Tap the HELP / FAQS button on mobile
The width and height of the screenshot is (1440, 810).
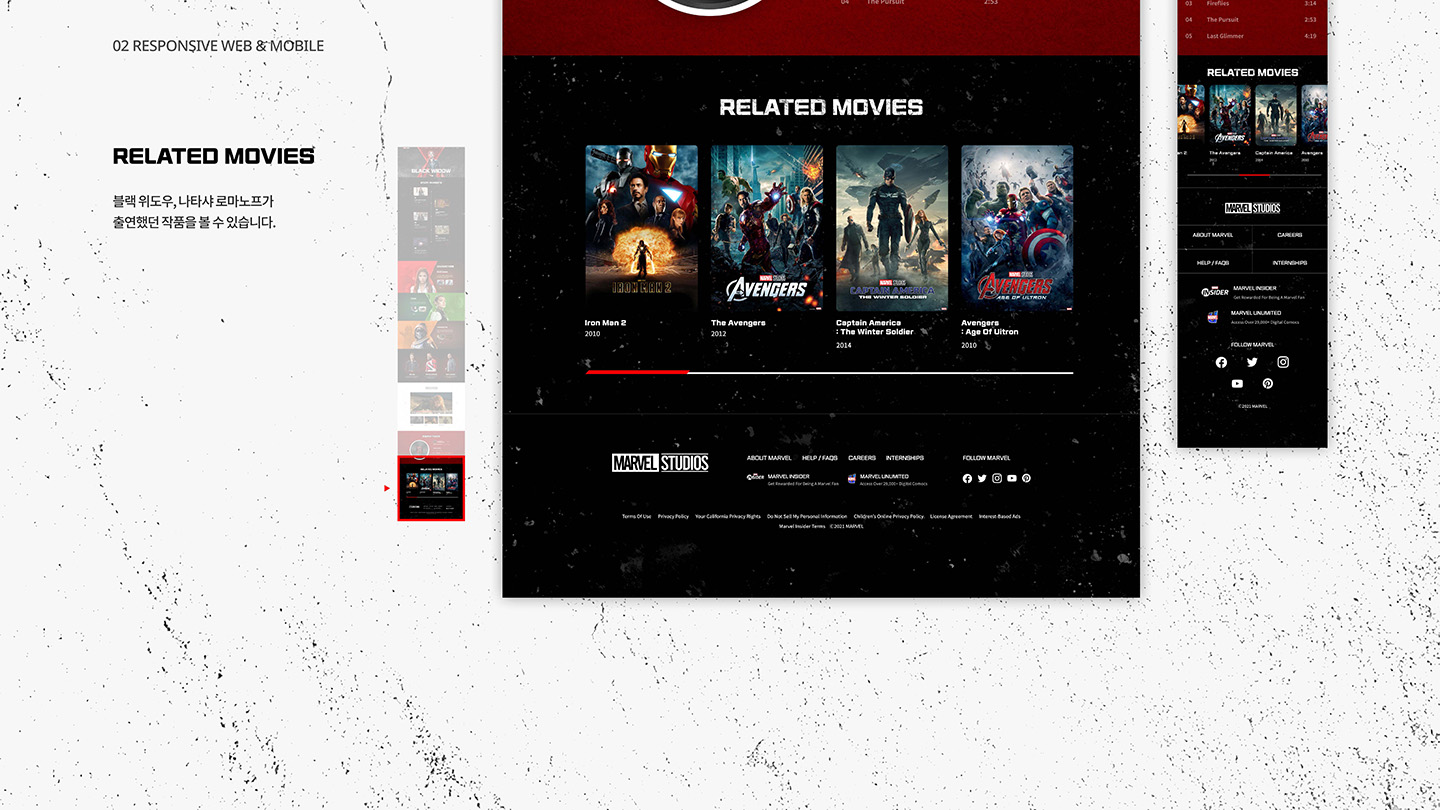tap(1213, 262)
